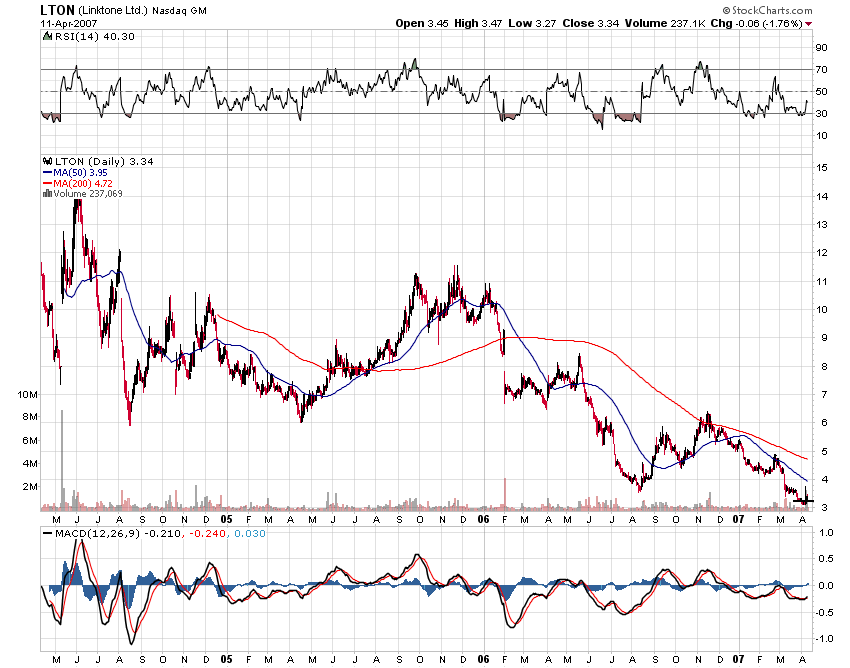Click the 2M label on volume axis
850x668 pixels.
(30, 486)
